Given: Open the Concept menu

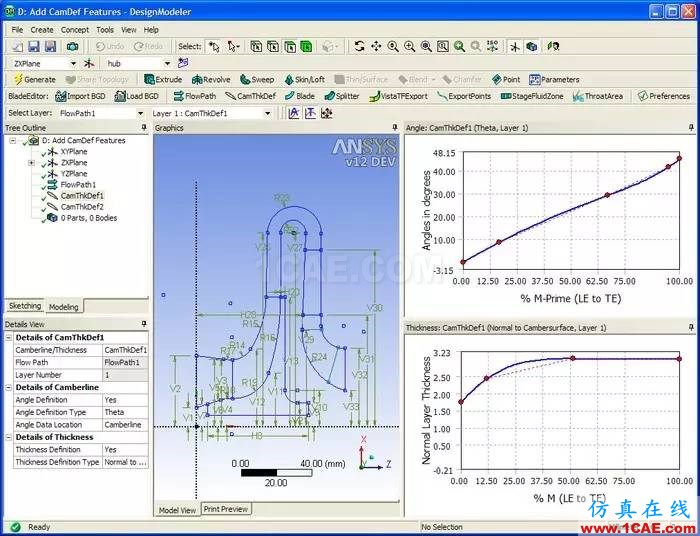Looking at the screenshot, I should click(75, 30).
